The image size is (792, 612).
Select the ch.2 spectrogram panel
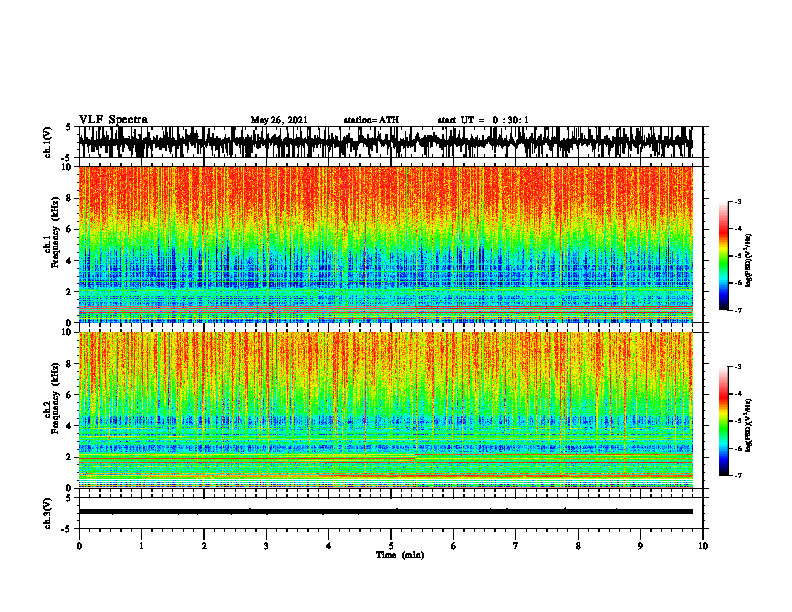[x=385, y=410]
